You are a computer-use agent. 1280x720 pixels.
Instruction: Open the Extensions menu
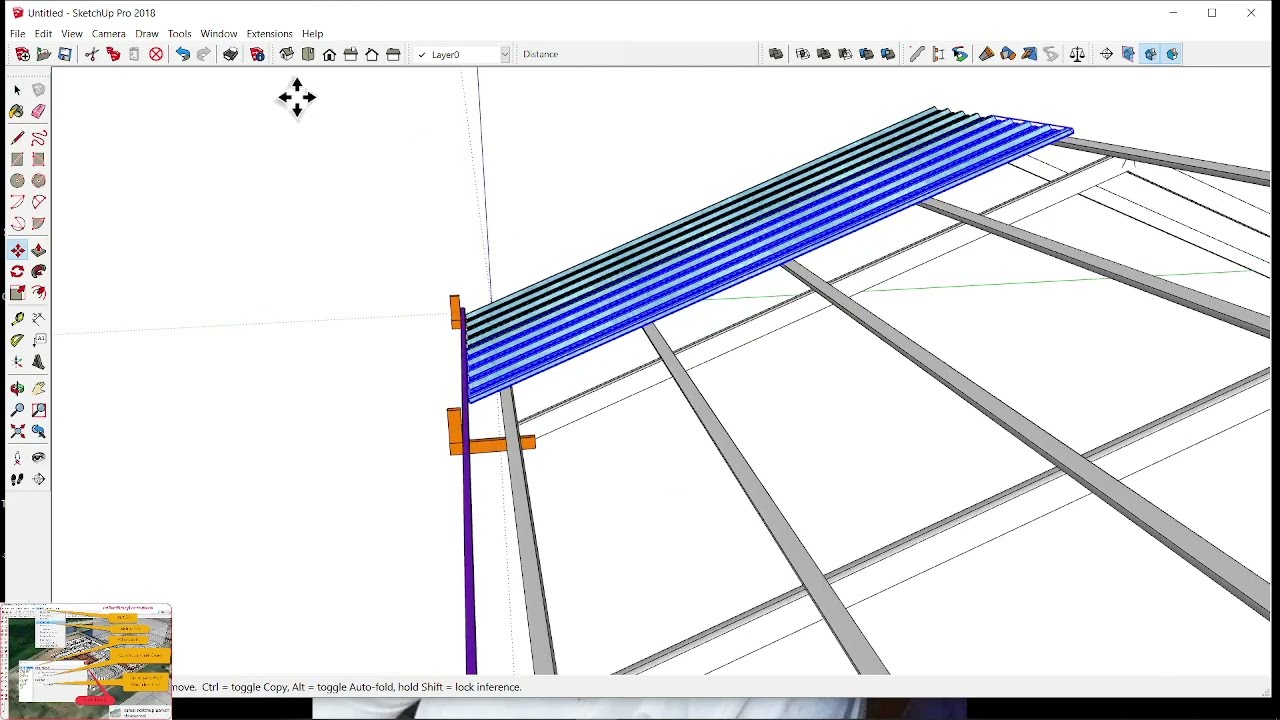(269, 34)
